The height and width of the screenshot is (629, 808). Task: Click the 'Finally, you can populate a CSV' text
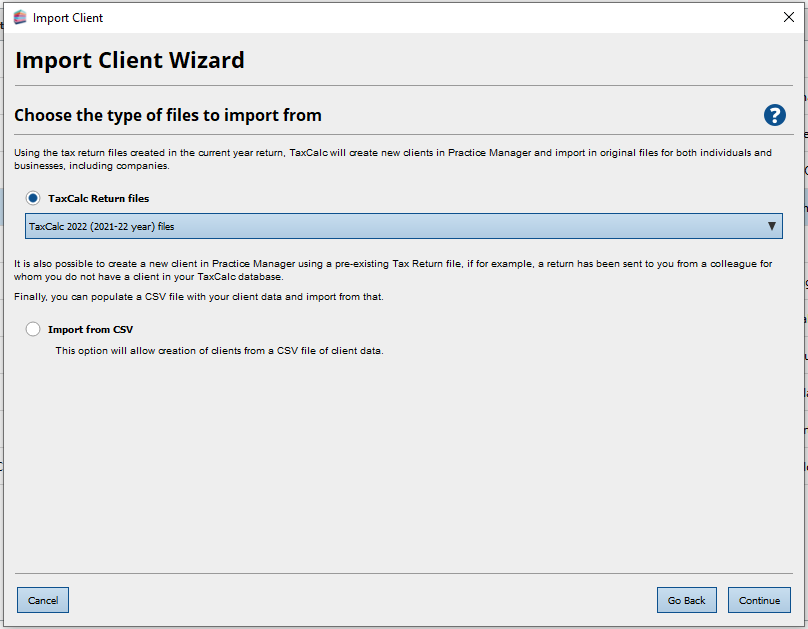click(198, 297)
